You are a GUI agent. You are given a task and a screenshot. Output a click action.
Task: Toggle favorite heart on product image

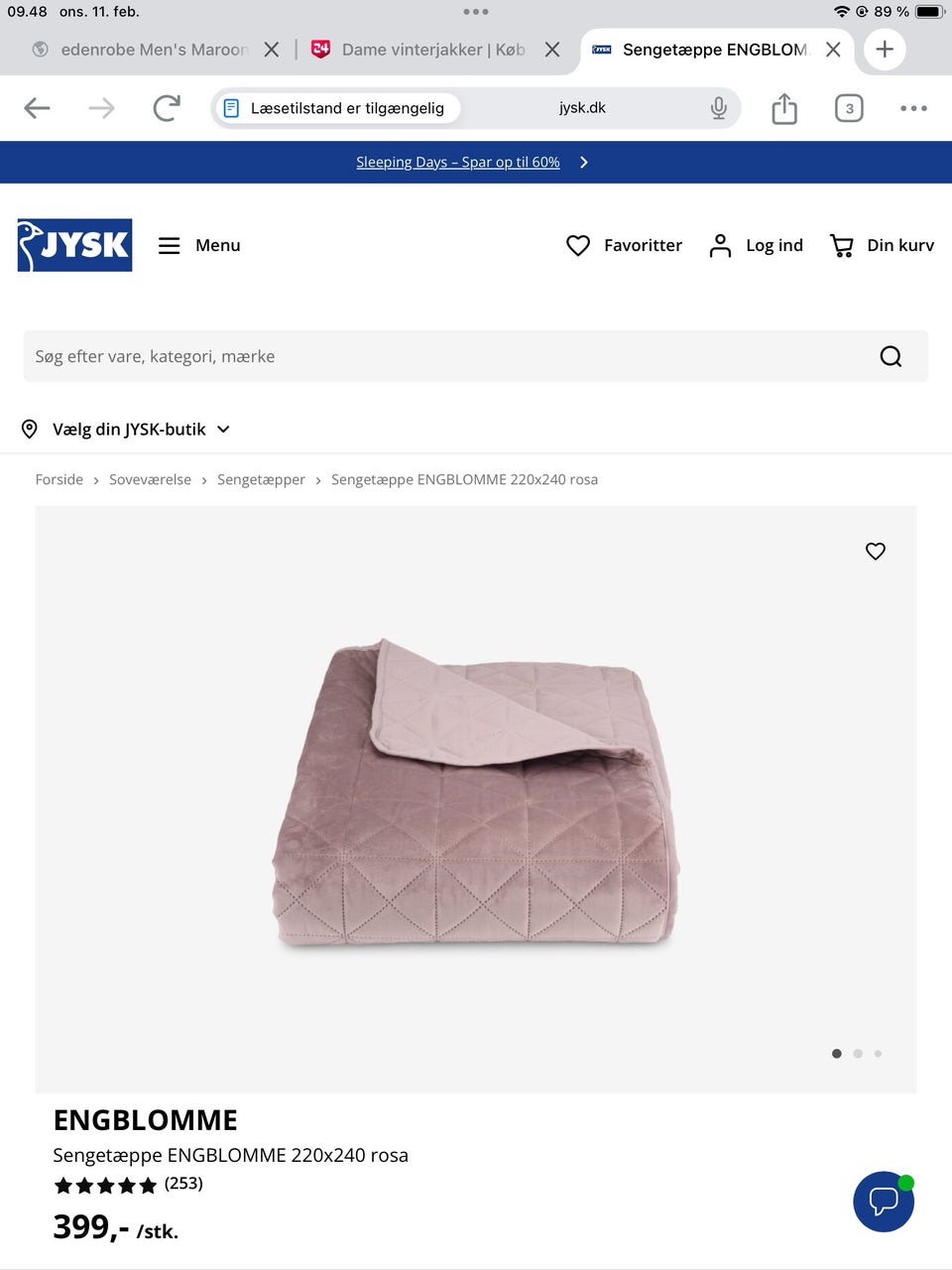click(x=876, y=551)
